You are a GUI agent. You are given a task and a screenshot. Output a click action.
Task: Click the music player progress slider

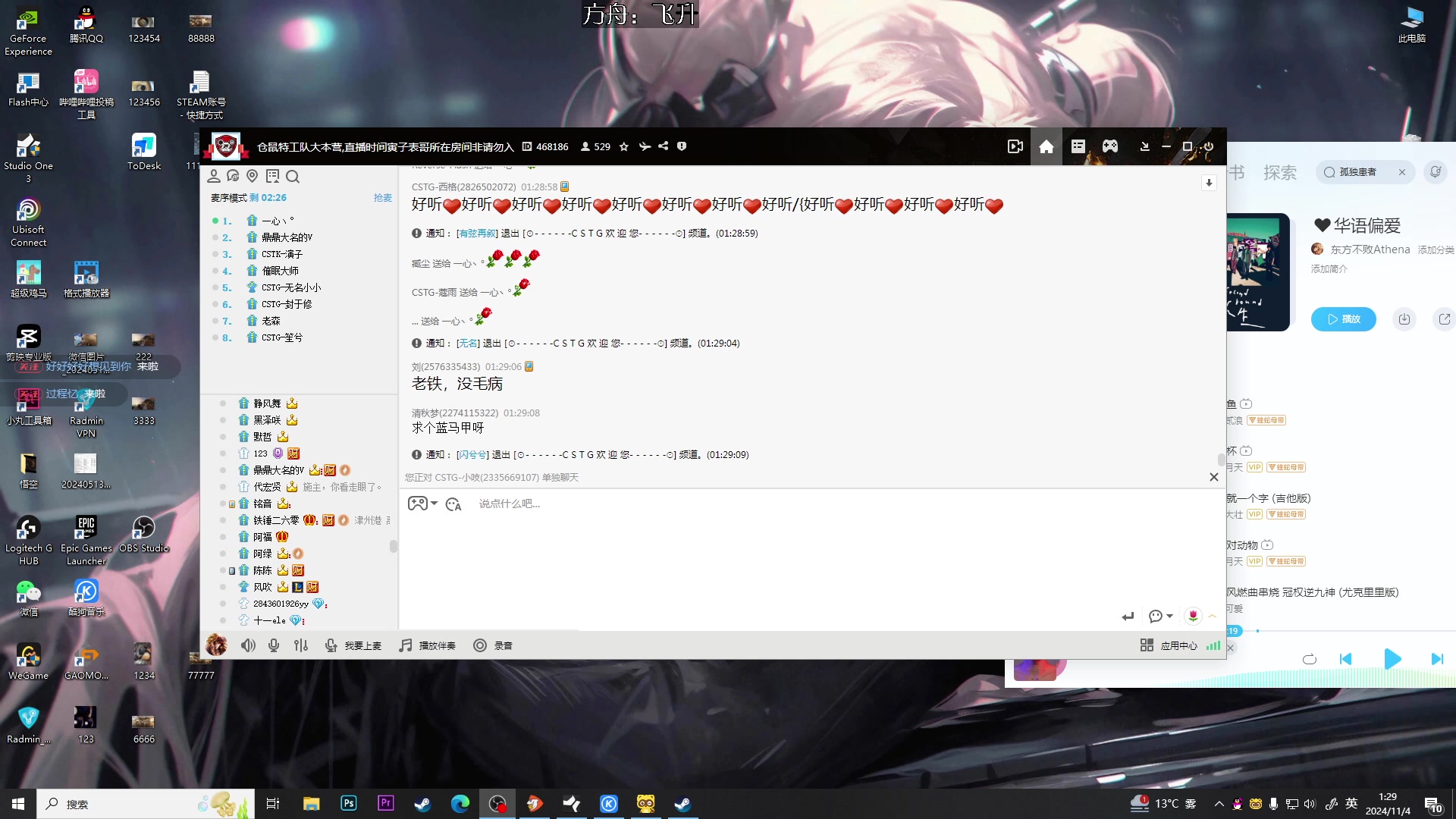(1342, 631)
